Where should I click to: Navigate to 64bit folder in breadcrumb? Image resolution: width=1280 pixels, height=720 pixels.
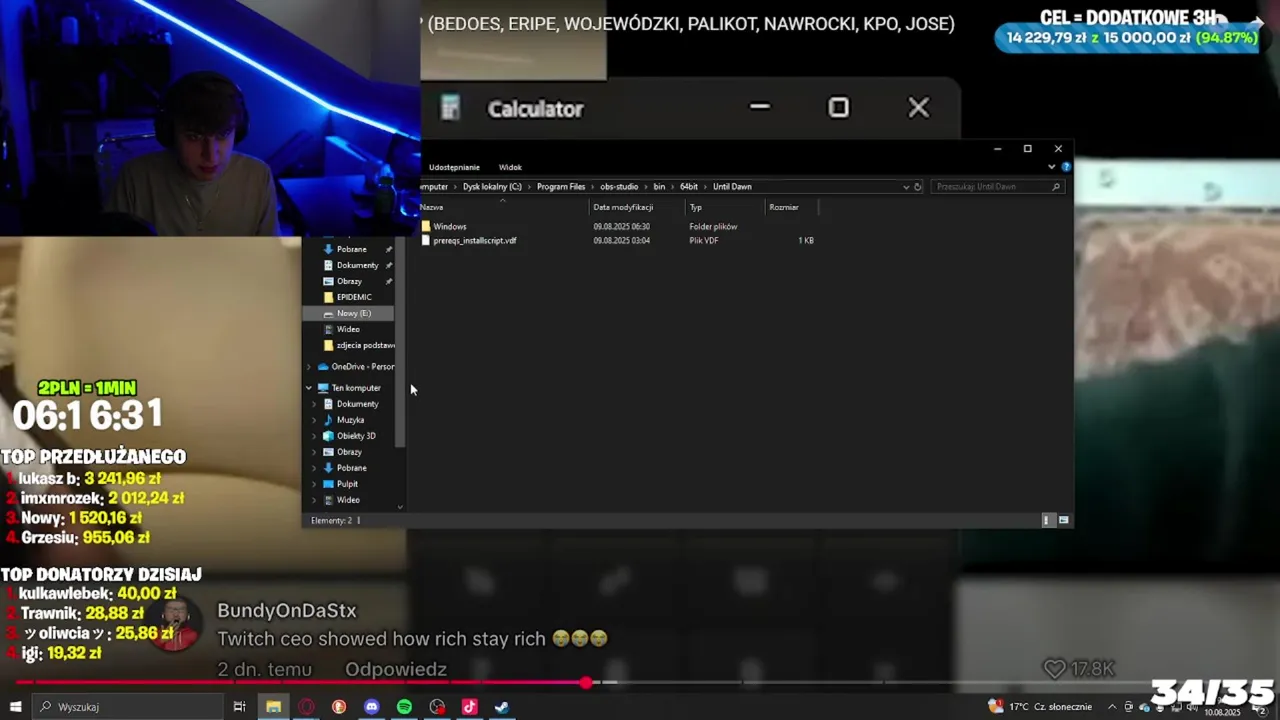coord(689,187)
